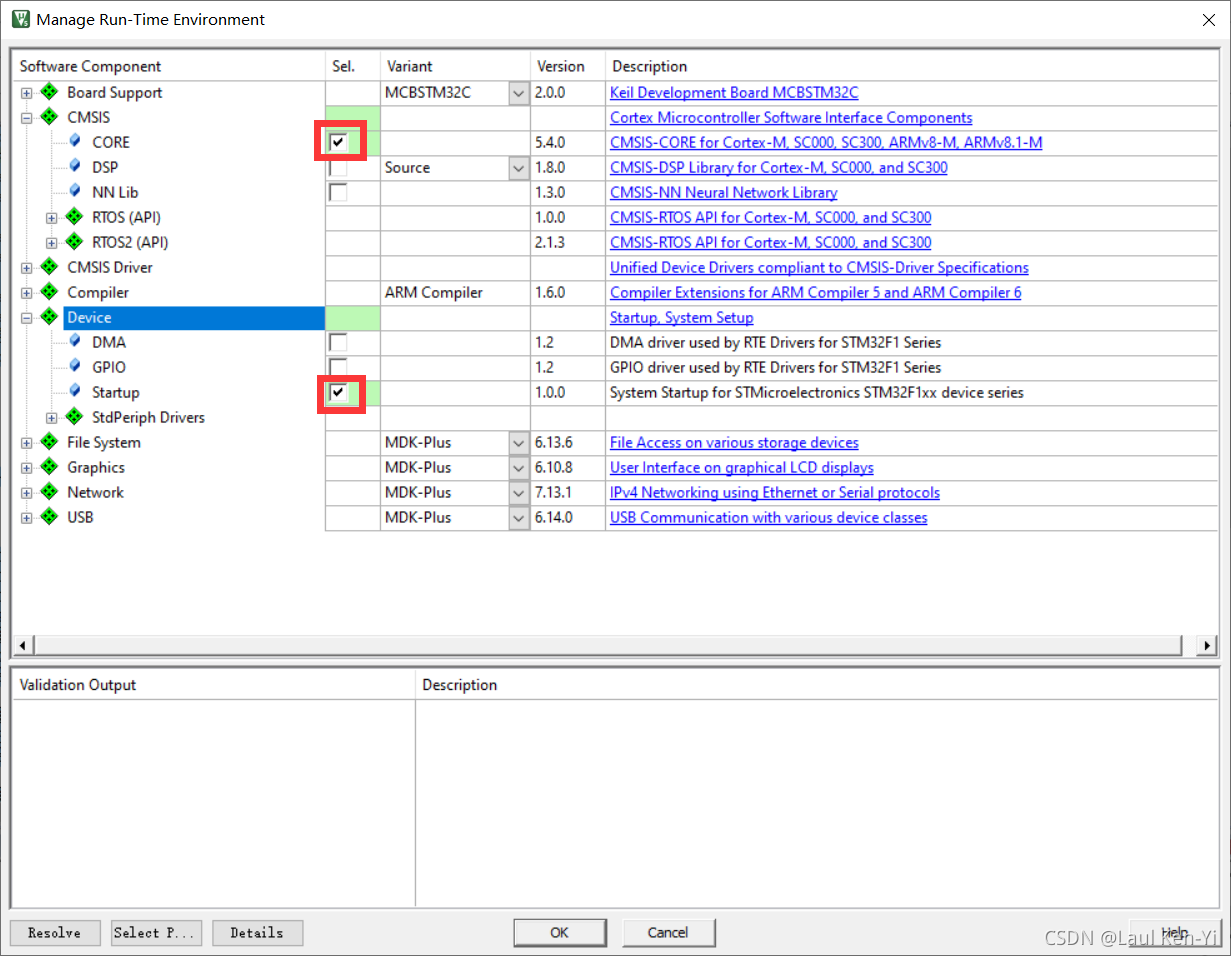Click the Software Component column header
The width and height of the screenshot is (1231, 956).
pyautogui.click(x=169, y=66)
